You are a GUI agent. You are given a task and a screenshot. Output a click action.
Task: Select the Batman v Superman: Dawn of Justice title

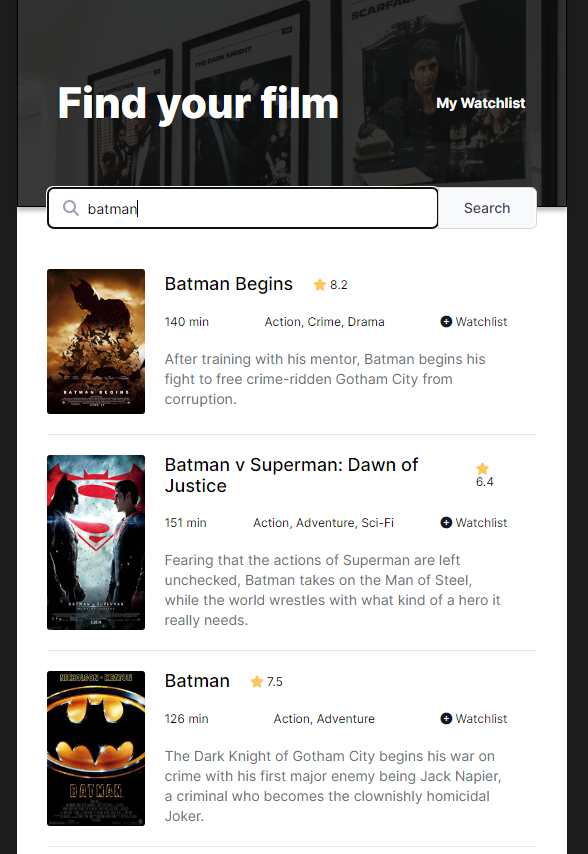pyautogui.click(x=290, y=475)
